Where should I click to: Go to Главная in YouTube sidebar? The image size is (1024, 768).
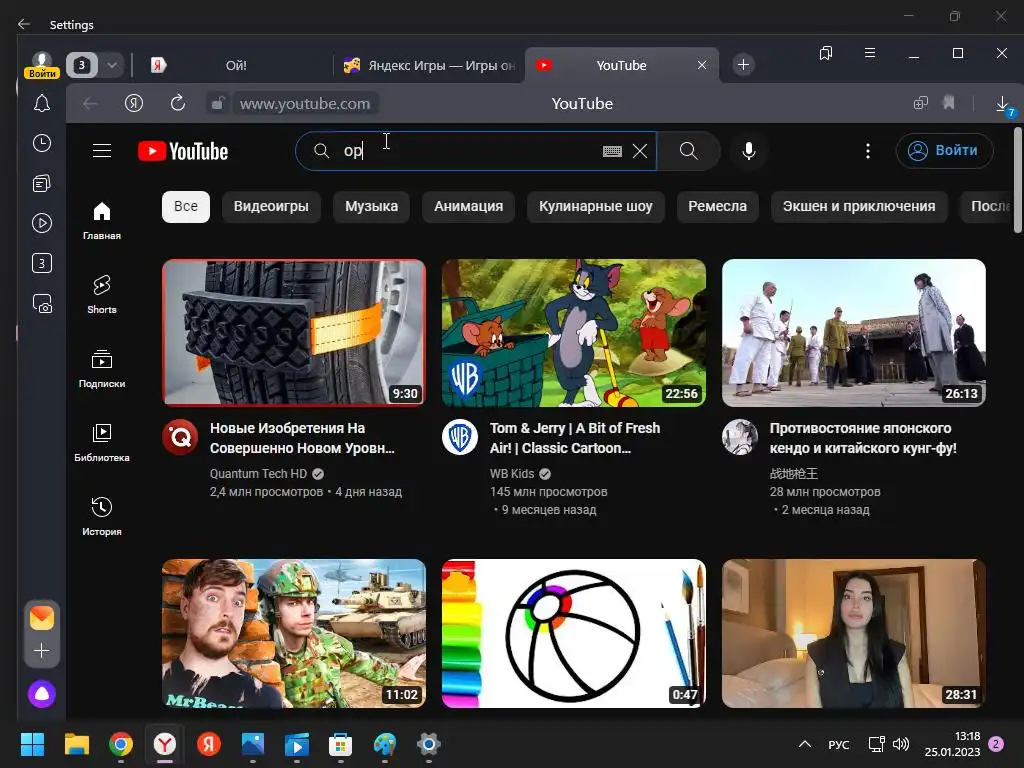(102, 221)
